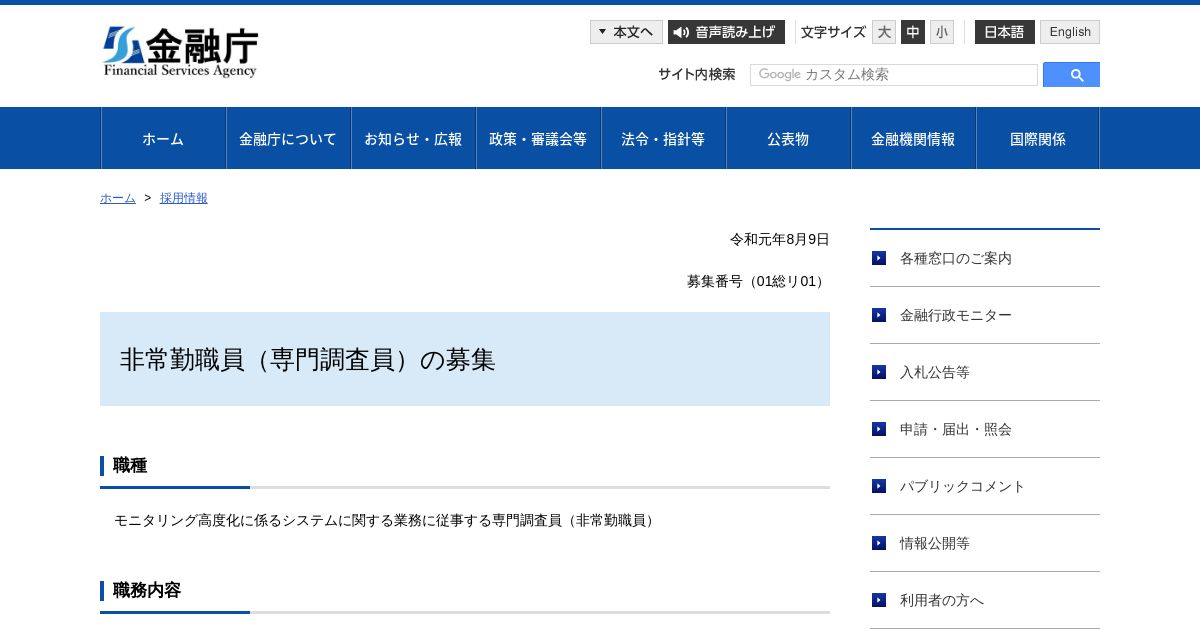Click the blue search magnifier button
Viewport: 1200px width, 630px height.
(x=1071, y=75)
